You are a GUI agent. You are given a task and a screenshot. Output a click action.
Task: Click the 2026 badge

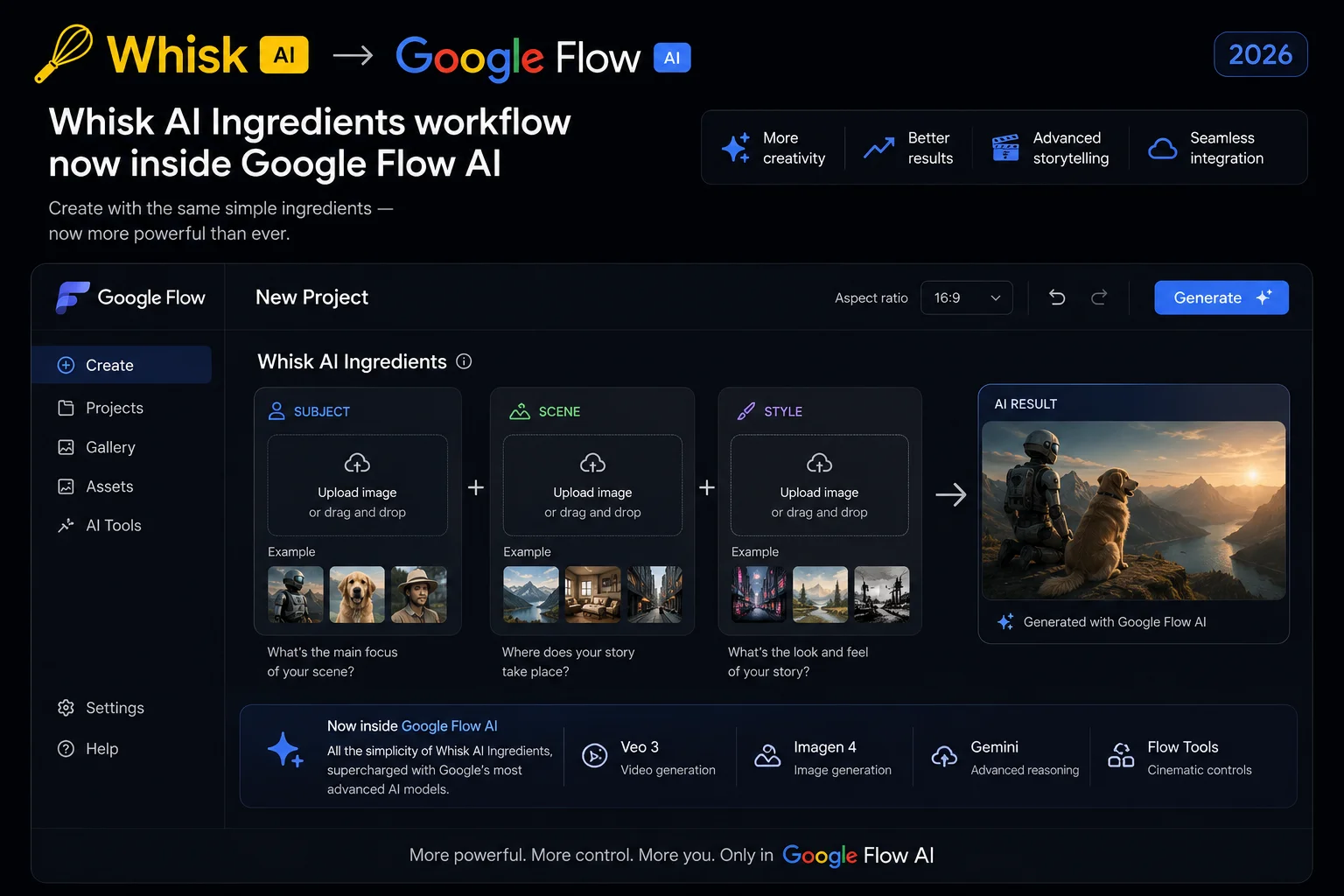[x=1260, y=54]
